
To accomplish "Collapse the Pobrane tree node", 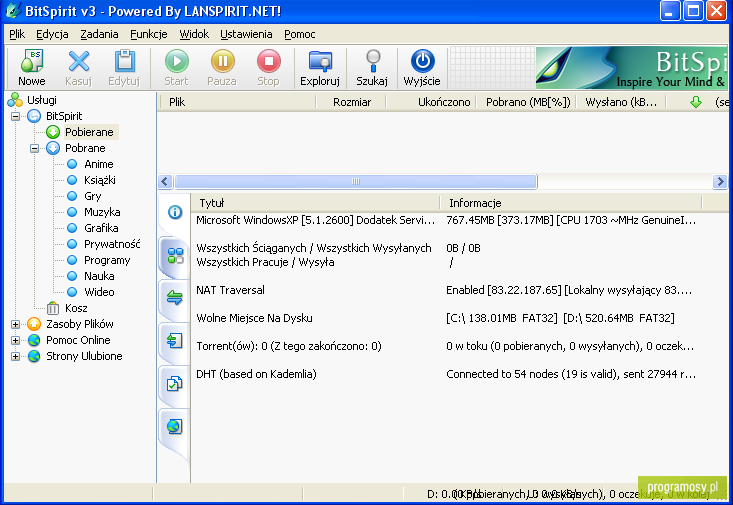I will 35,148.
